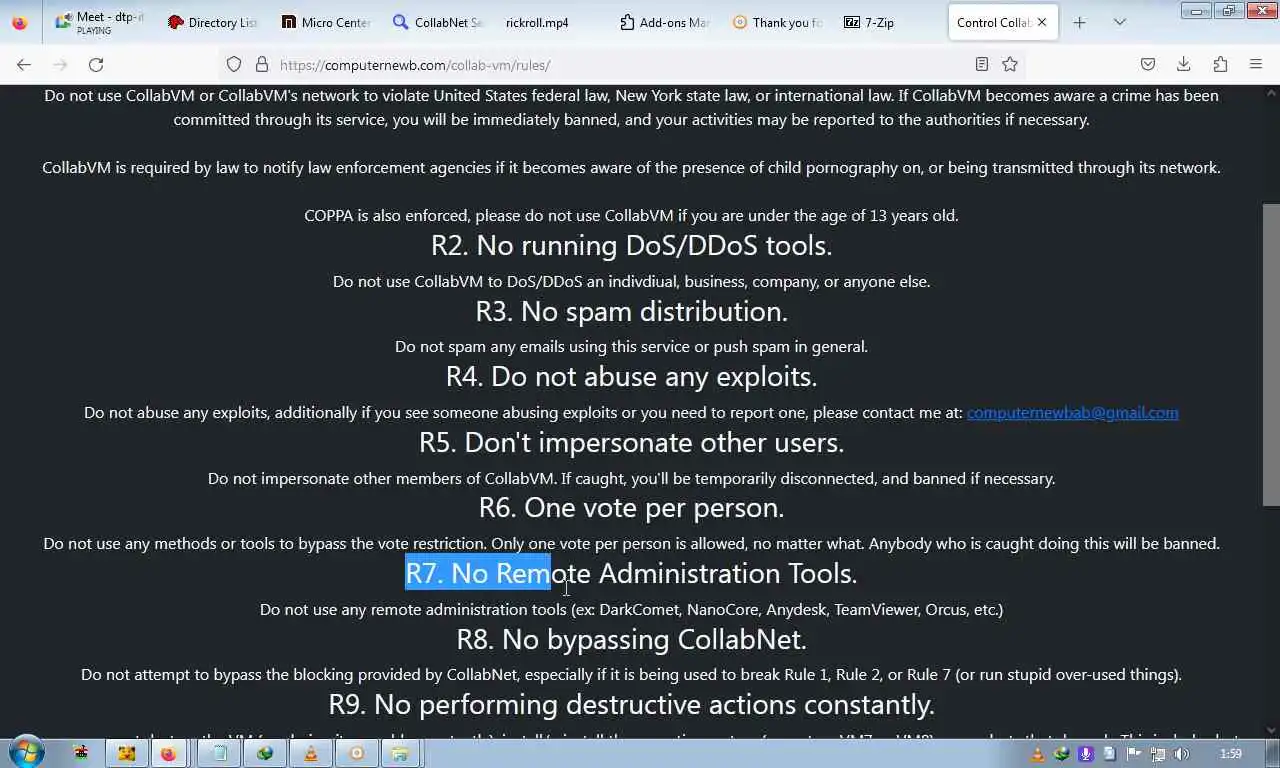The height and width of the screenshot is (768, 1280).
Task: Click the Action Center flag tray icon
Action: 1133,754
